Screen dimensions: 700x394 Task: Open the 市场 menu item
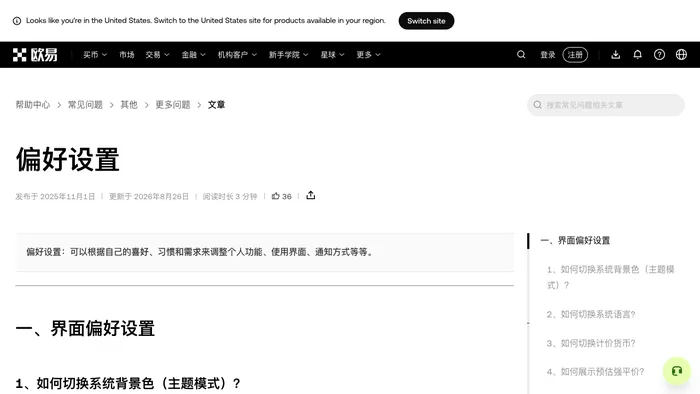(127, 55)
